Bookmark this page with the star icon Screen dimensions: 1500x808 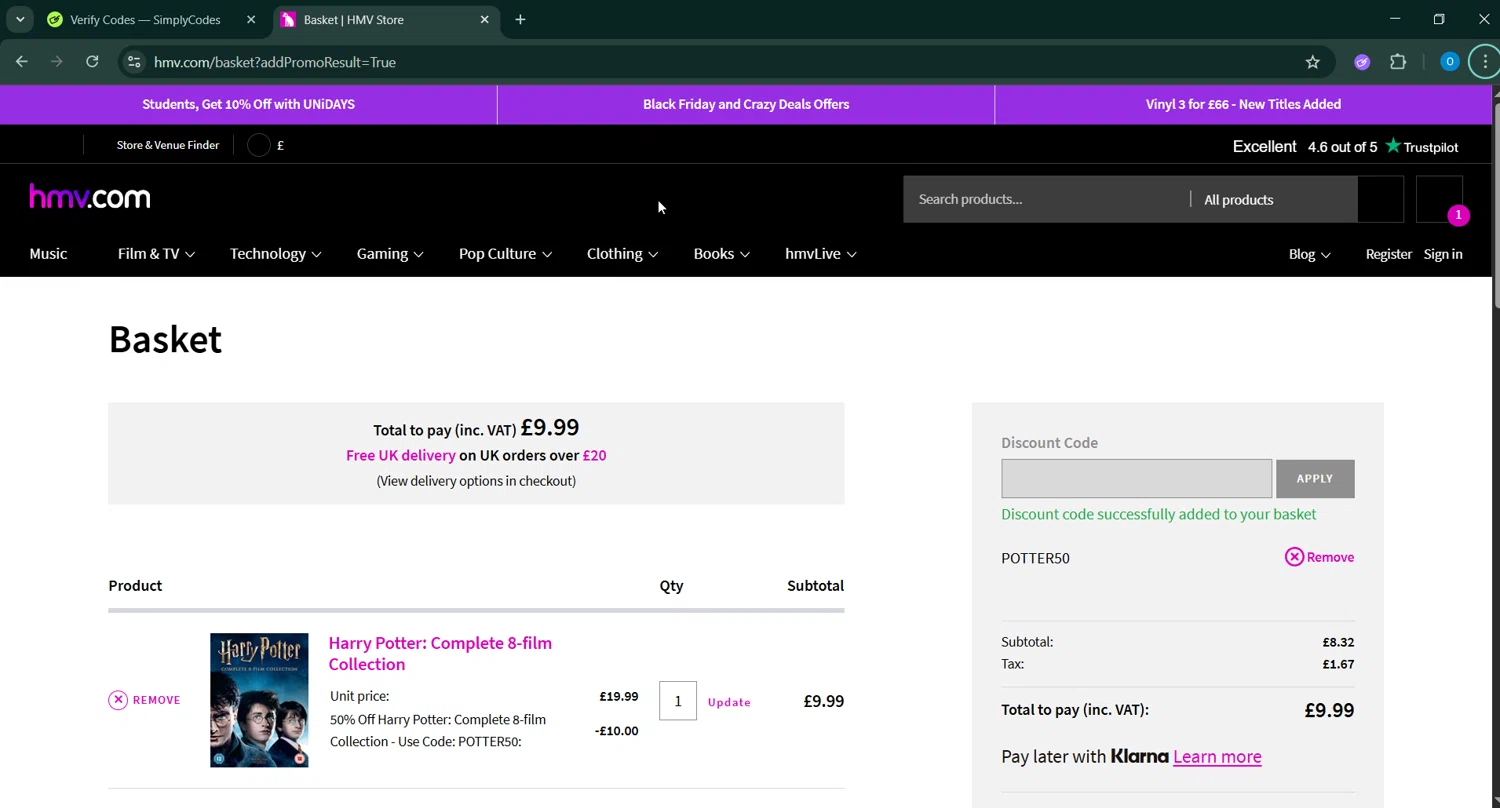click(x=1313, y=62)
